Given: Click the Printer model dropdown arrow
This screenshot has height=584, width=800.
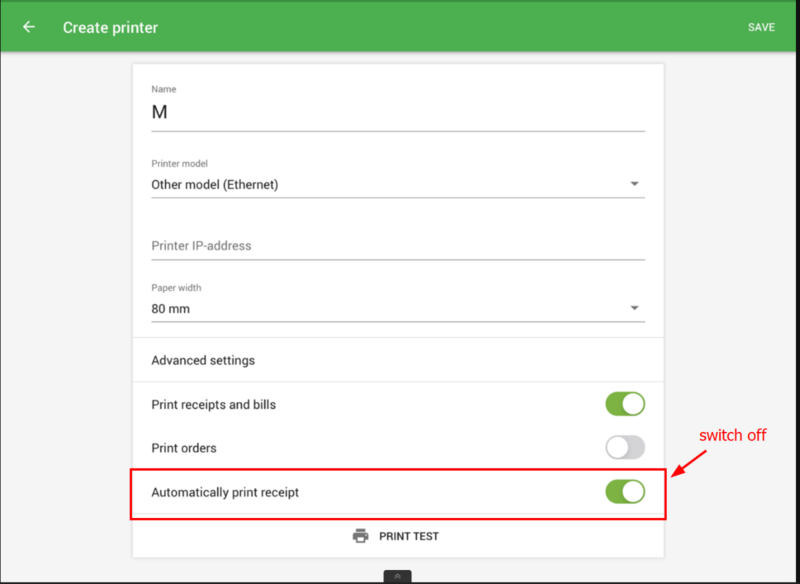Looking at the screenshot, I should (x=634, y=184).
